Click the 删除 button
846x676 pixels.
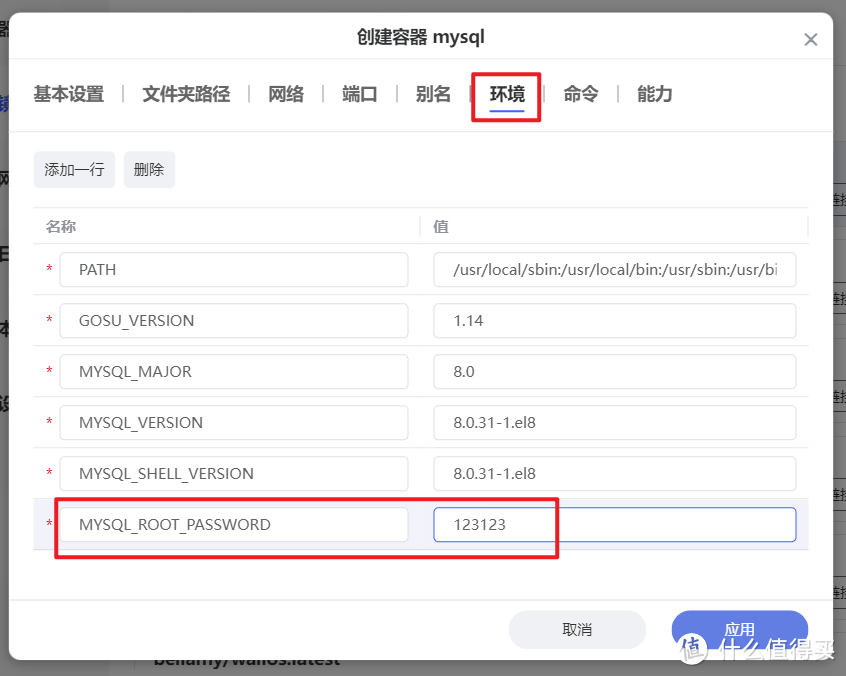coord(148,169)
